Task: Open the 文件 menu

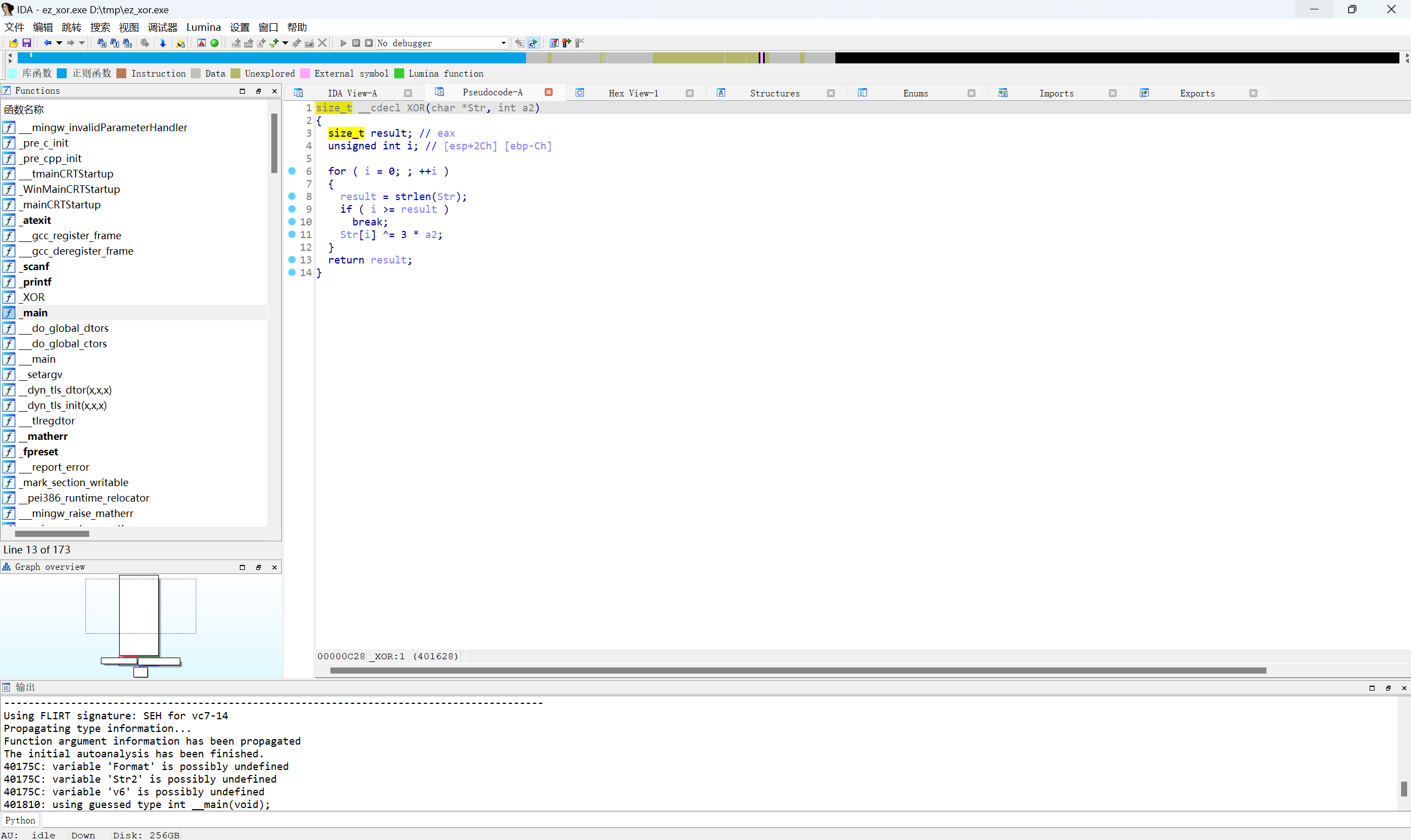Action: 14,27
